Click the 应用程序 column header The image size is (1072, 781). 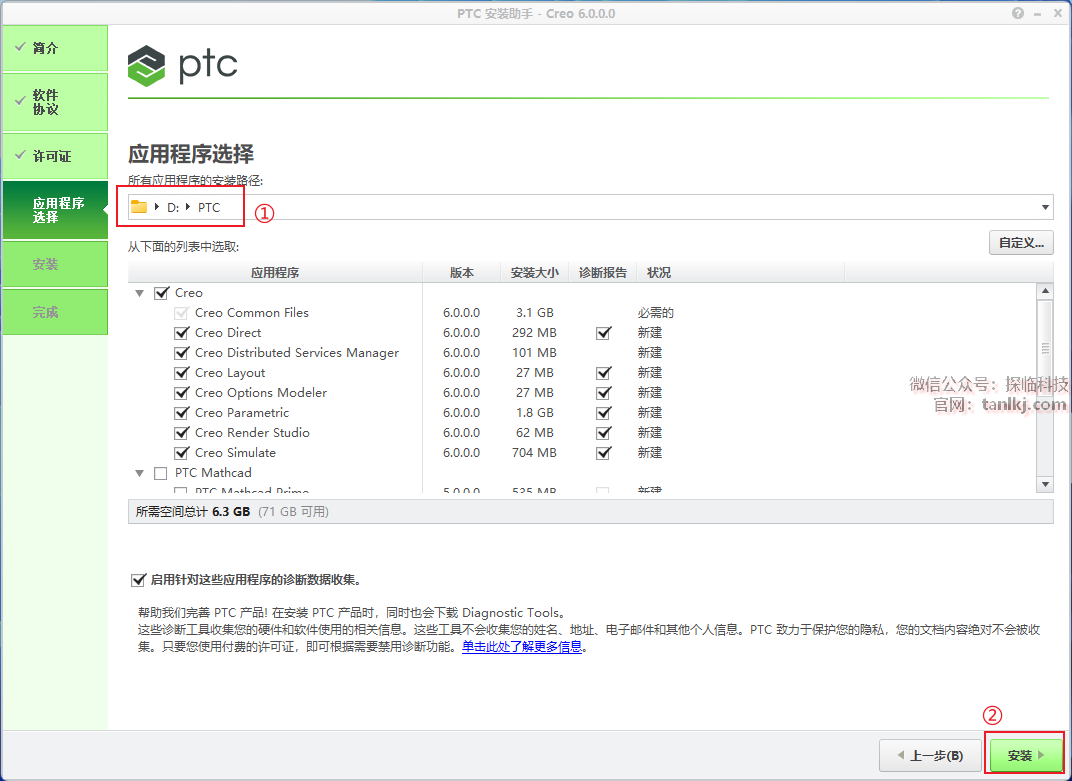point(275,272)
